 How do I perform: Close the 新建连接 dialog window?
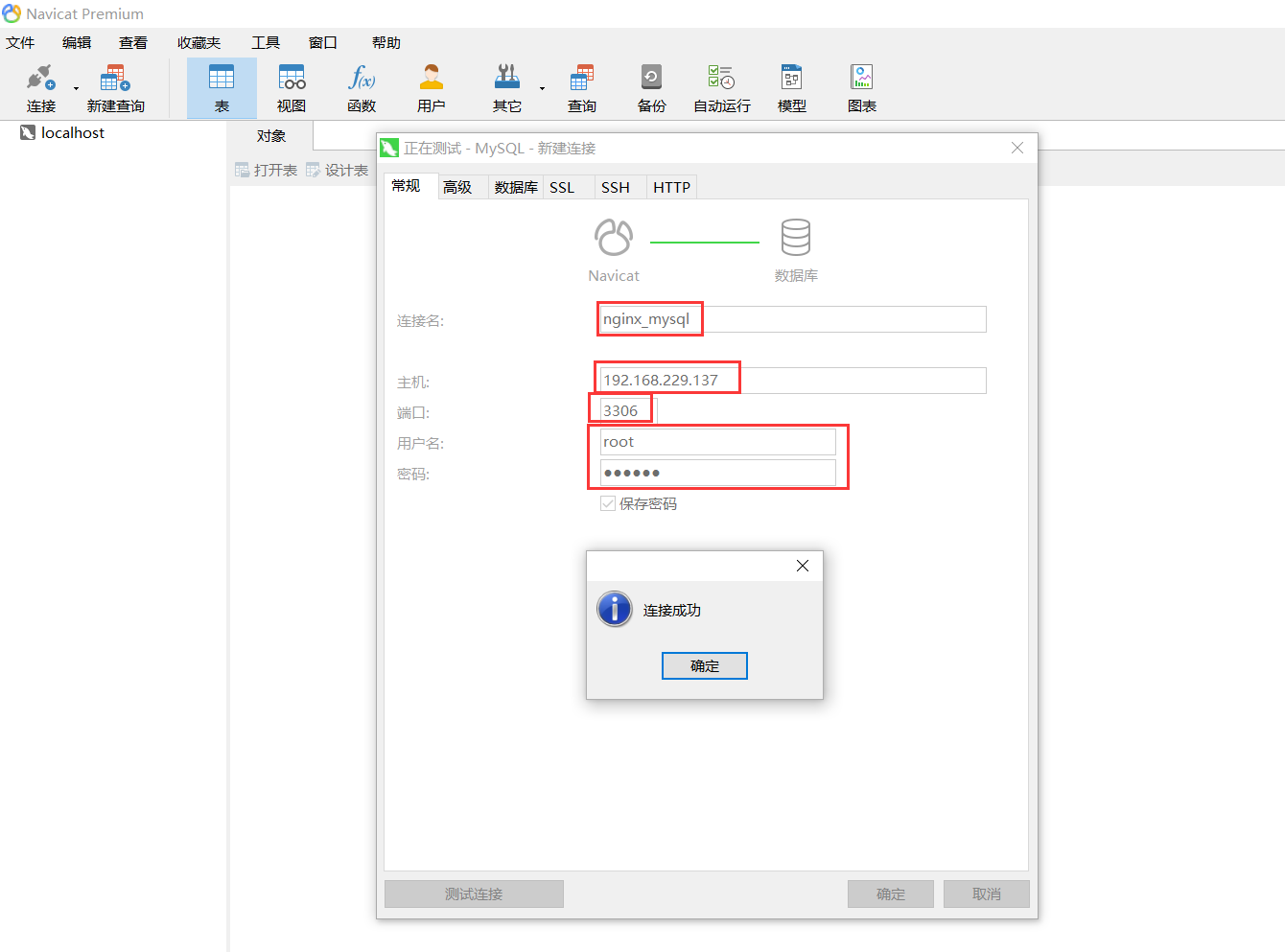[1017, 148]
